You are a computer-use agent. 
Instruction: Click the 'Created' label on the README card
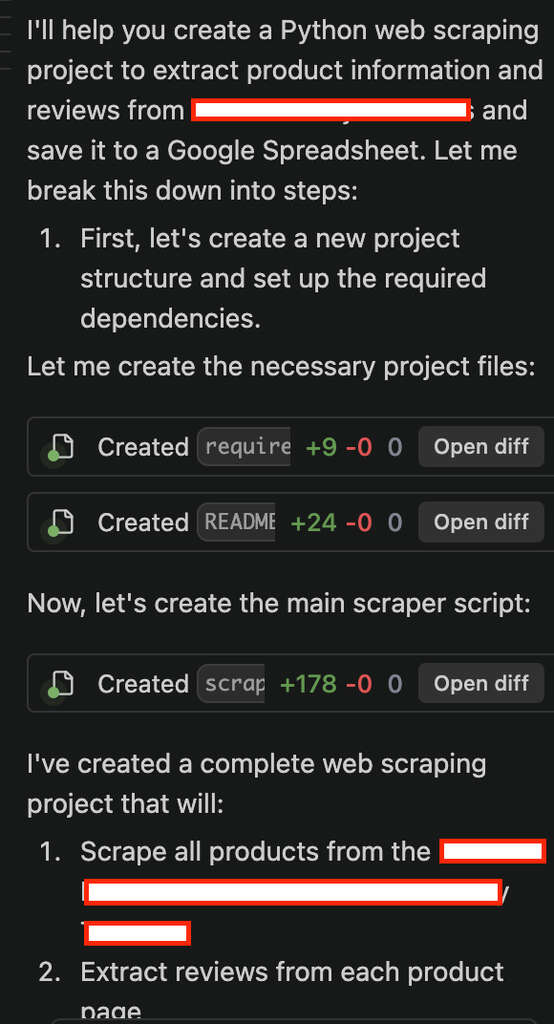click(143, 522)
